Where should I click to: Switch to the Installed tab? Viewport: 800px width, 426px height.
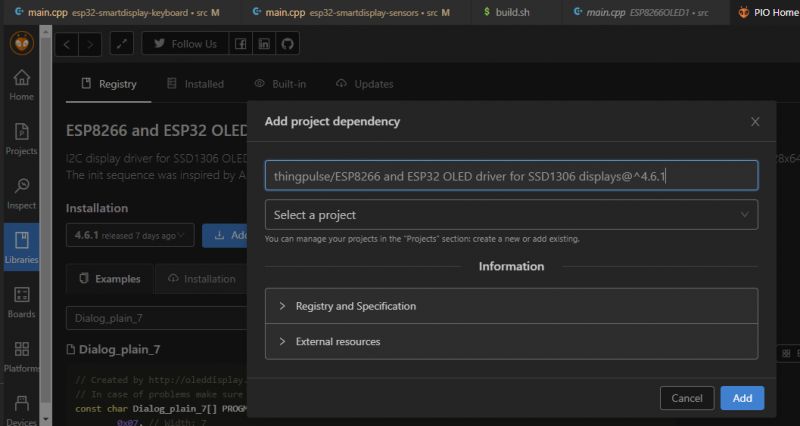pyautogui.click(x=195, y=84)
